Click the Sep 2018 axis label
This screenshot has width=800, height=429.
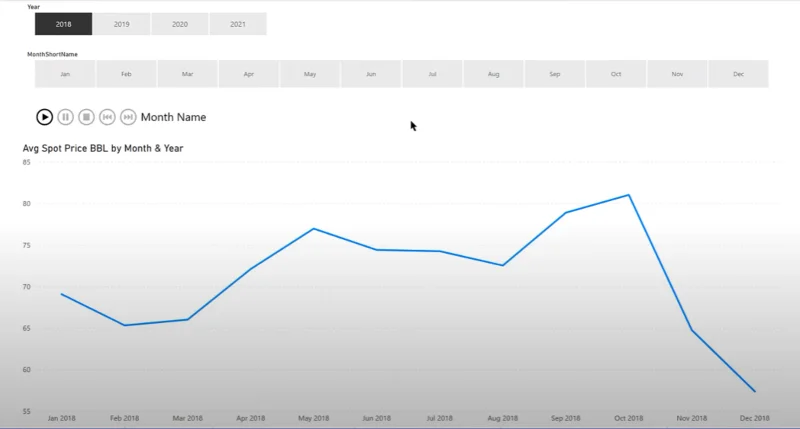(565, 418)
